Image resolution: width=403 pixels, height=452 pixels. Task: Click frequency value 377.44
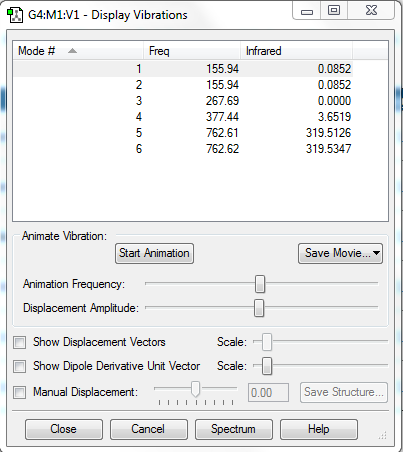pyautogui.click(x=222, y=117)
